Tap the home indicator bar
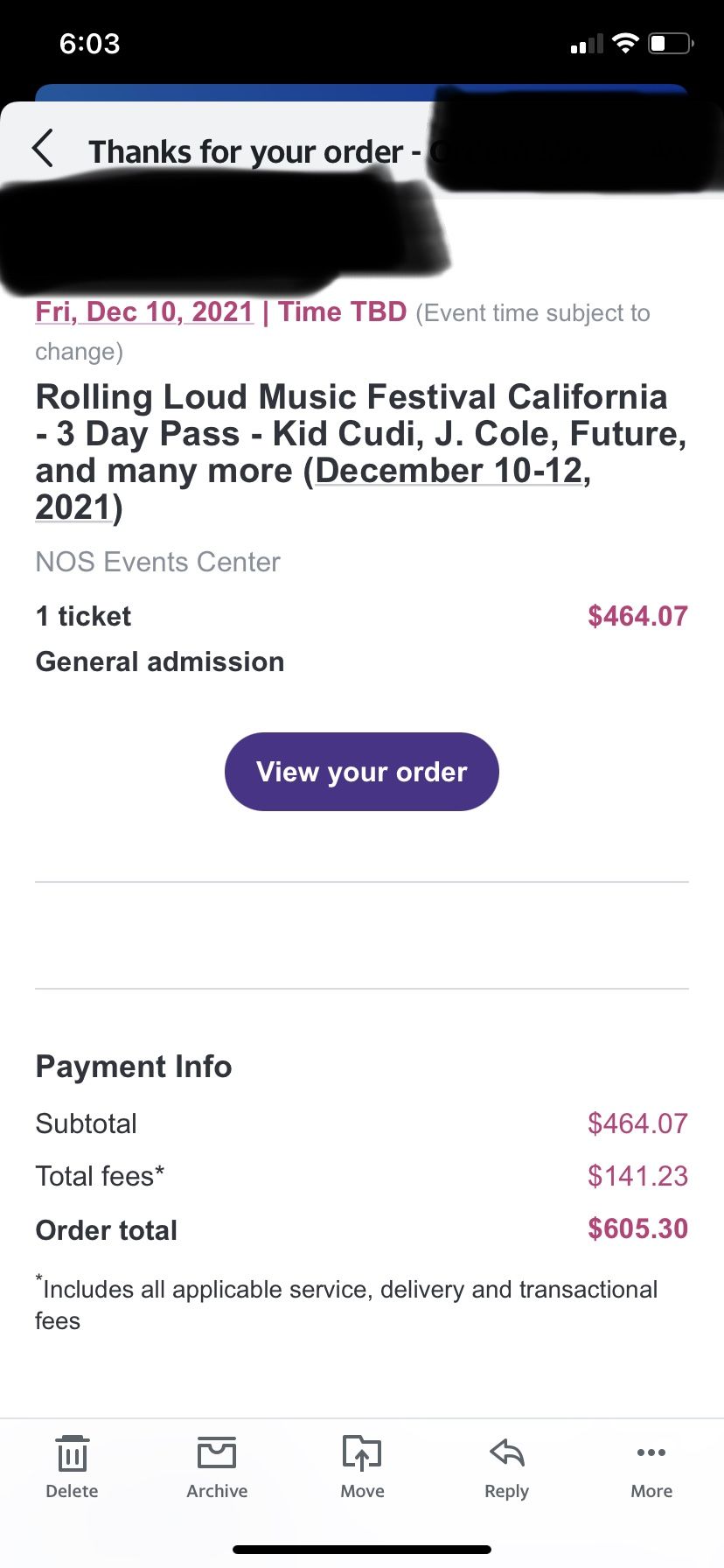 pos(362,1550)
